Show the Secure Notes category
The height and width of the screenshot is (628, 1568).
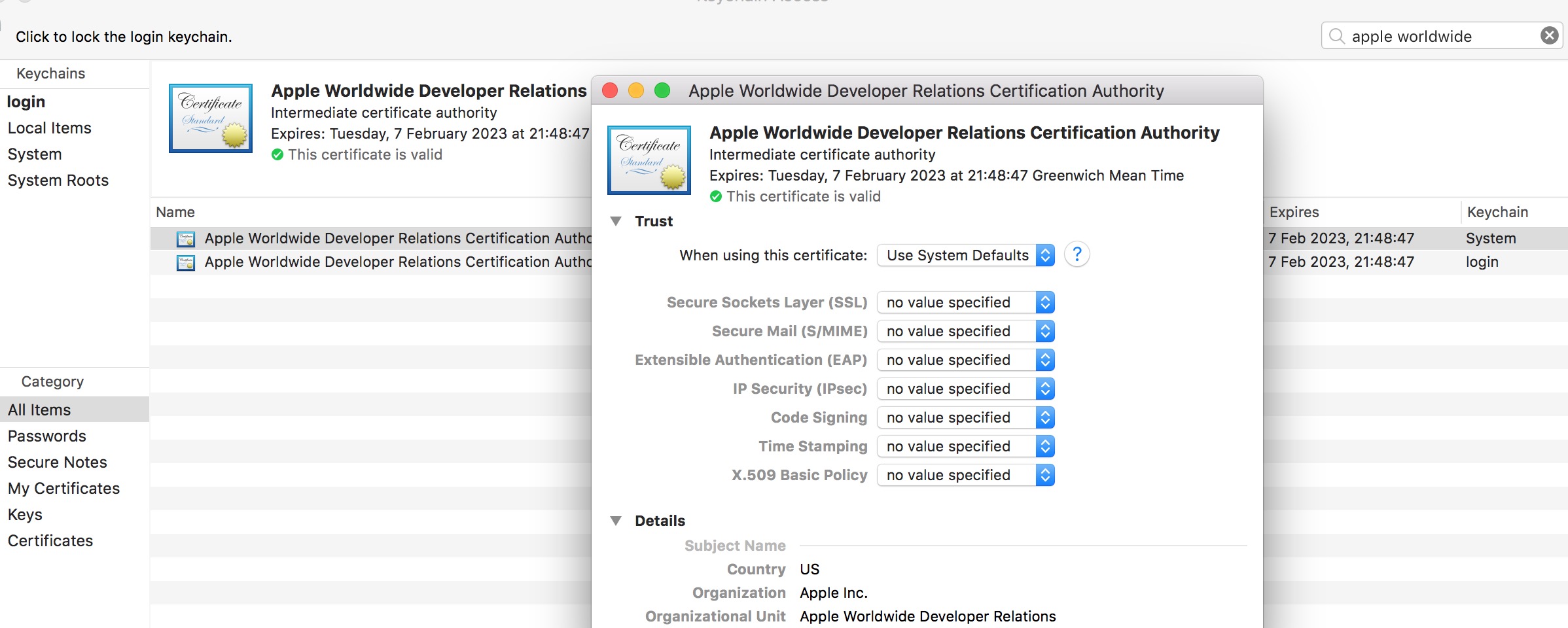[x=58, y=462]
